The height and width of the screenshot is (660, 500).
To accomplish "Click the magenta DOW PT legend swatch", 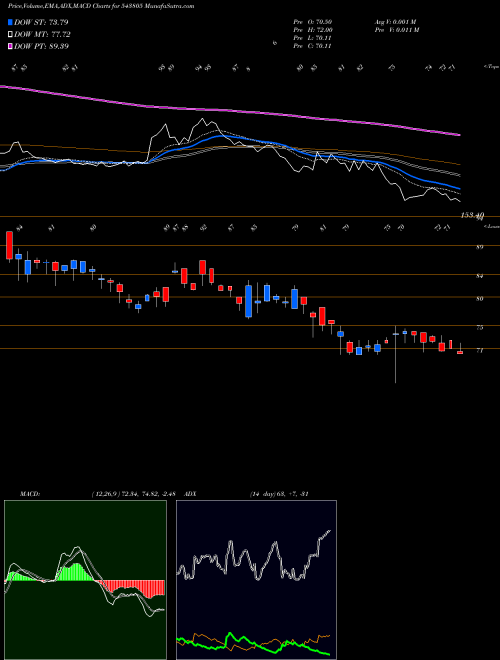I will pos(11,46).
